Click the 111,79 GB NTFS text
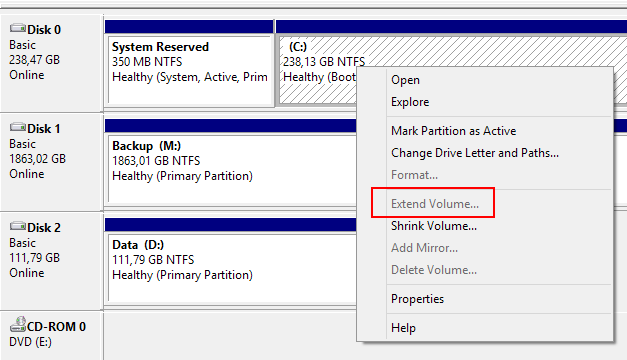The width and height of the screenshot is (627, 360). pos(153,260)
